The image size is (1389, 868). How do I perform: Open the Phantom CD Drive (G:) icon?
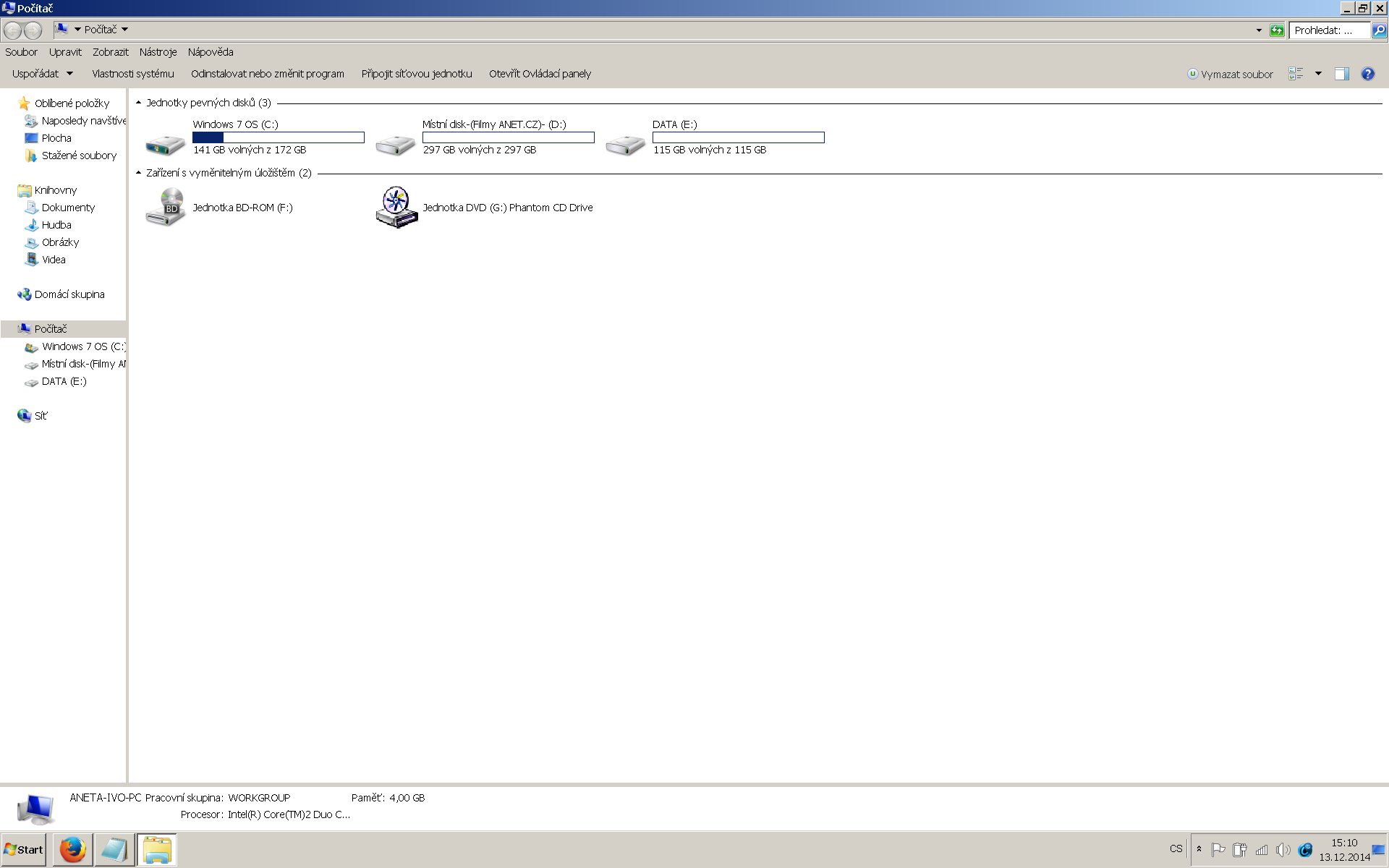point(396,208)
